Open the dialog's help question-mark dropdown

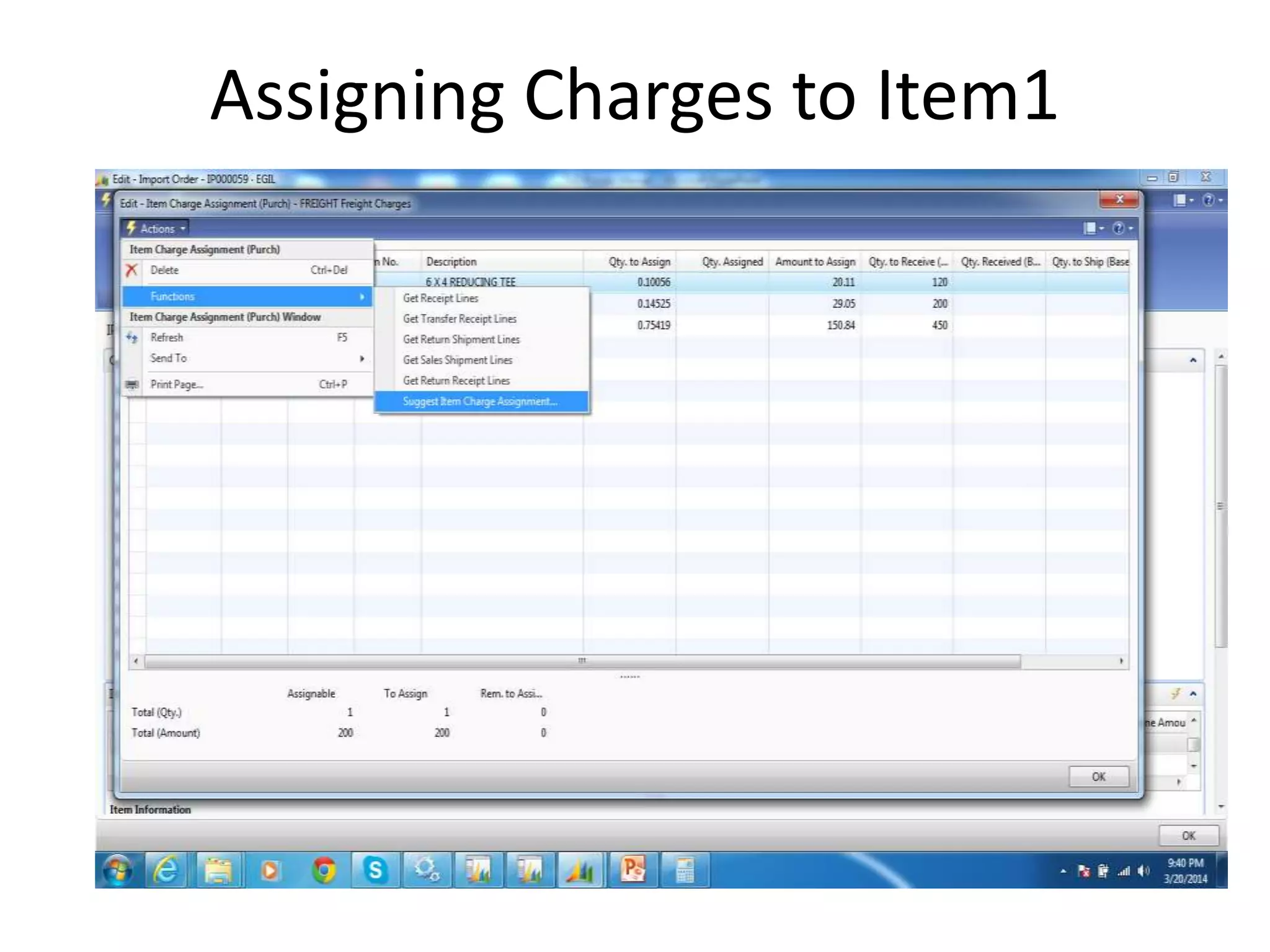point(1123,229)
